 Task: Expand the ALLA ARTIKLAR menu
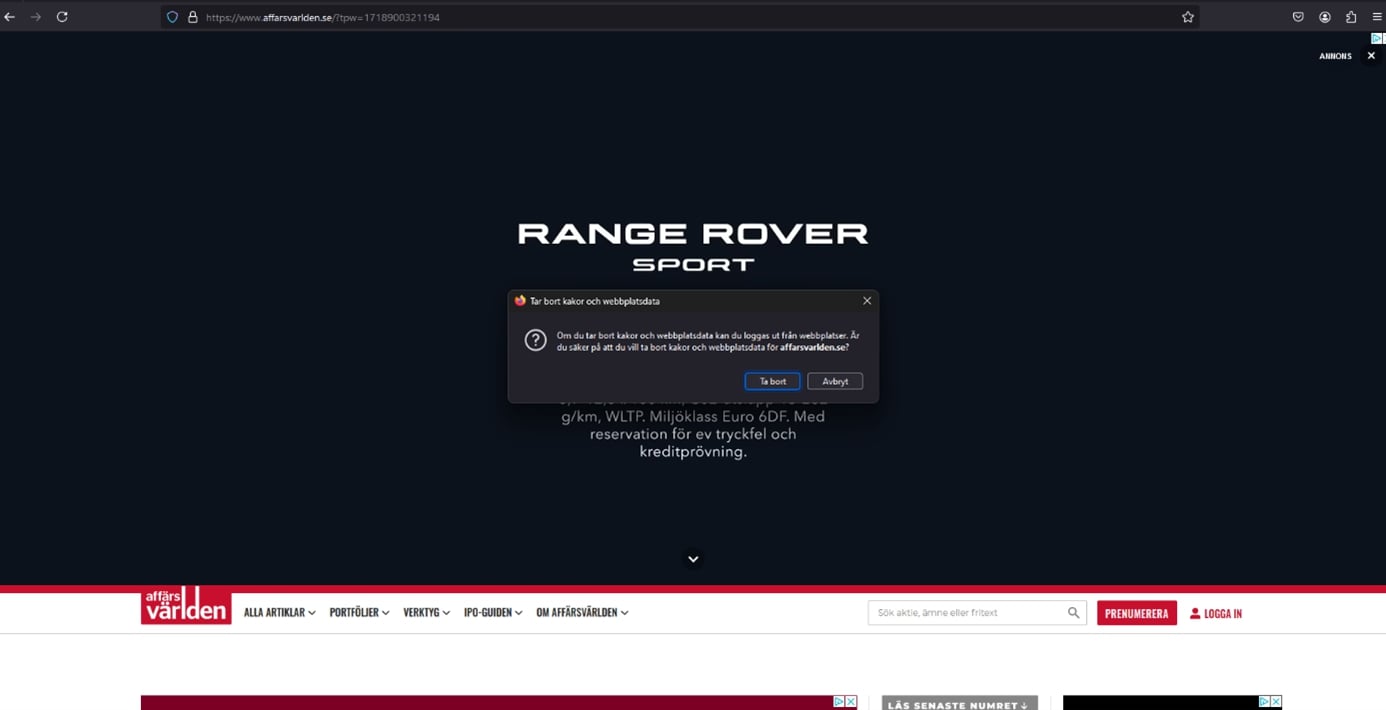pyautogui.click(x=280, y=613)
